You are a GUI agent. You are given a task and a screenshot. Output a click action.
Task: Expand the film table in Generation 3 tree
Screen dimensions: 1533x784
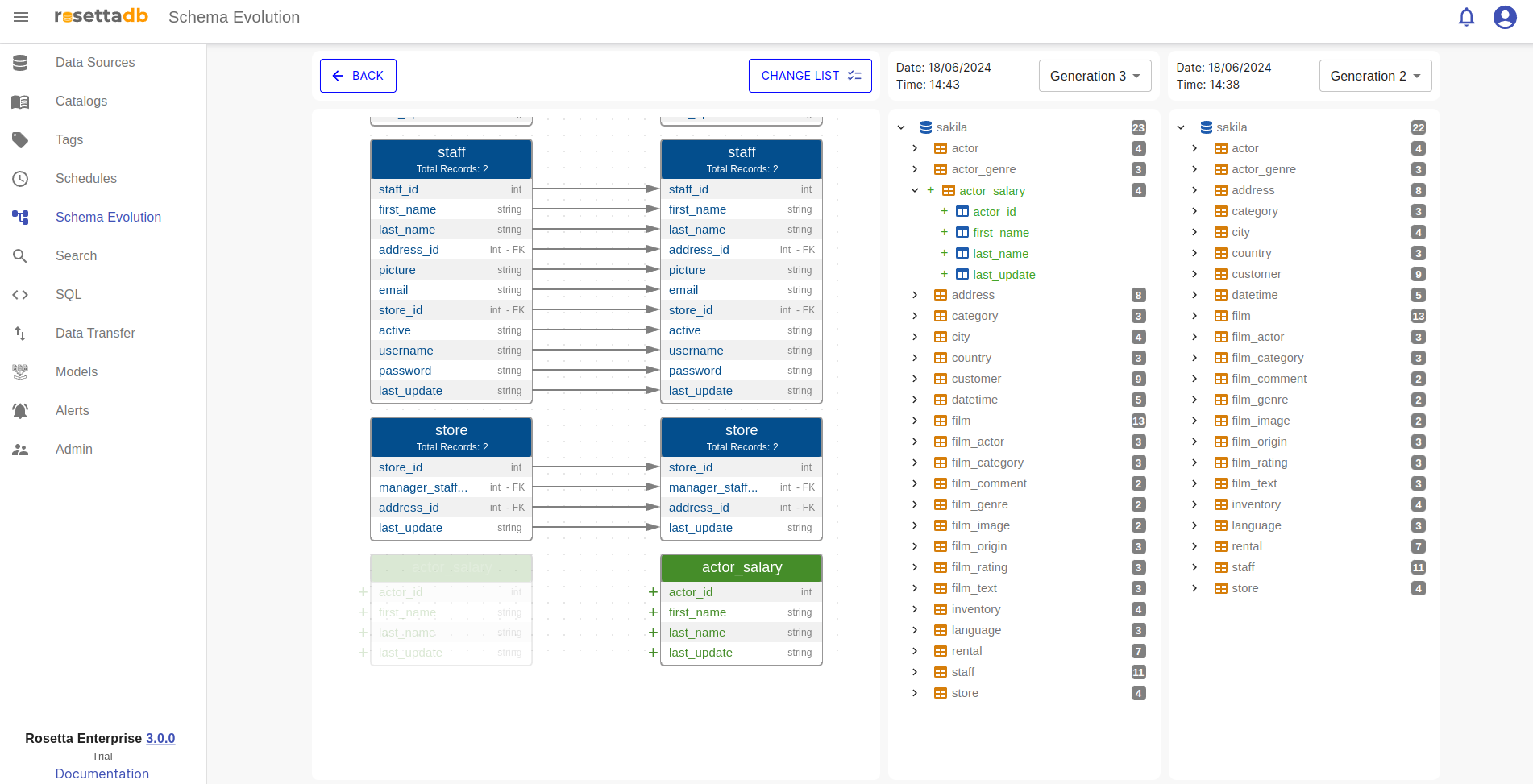[914, 421]
